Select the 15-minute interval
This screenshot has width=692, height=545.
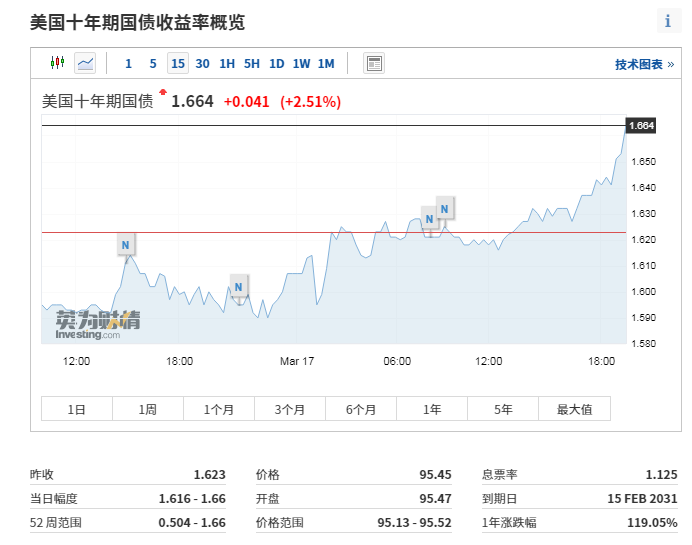(178, 63)
